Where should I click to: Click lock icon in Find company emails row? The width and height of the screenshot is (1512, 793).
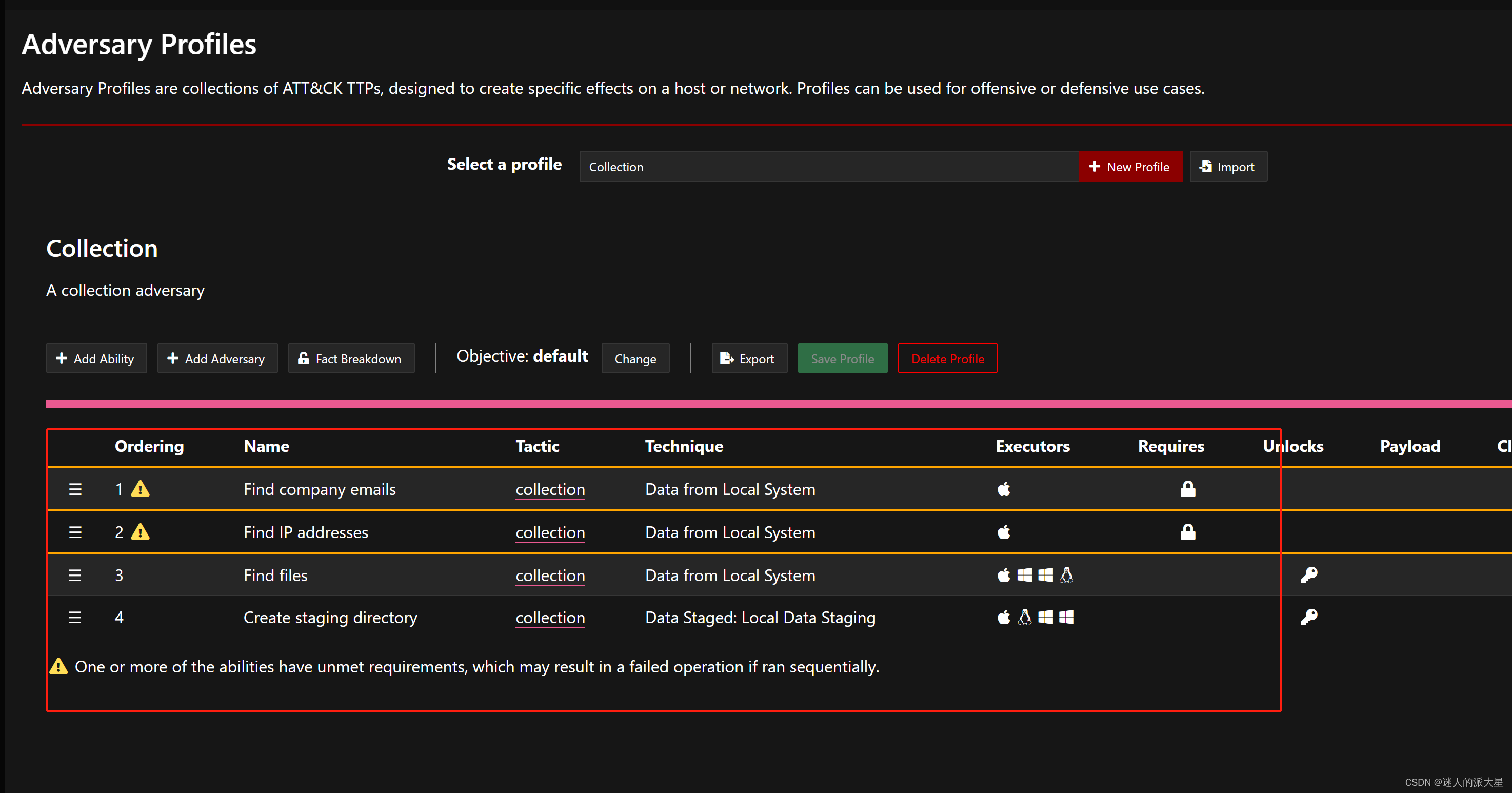[1187, 489]
